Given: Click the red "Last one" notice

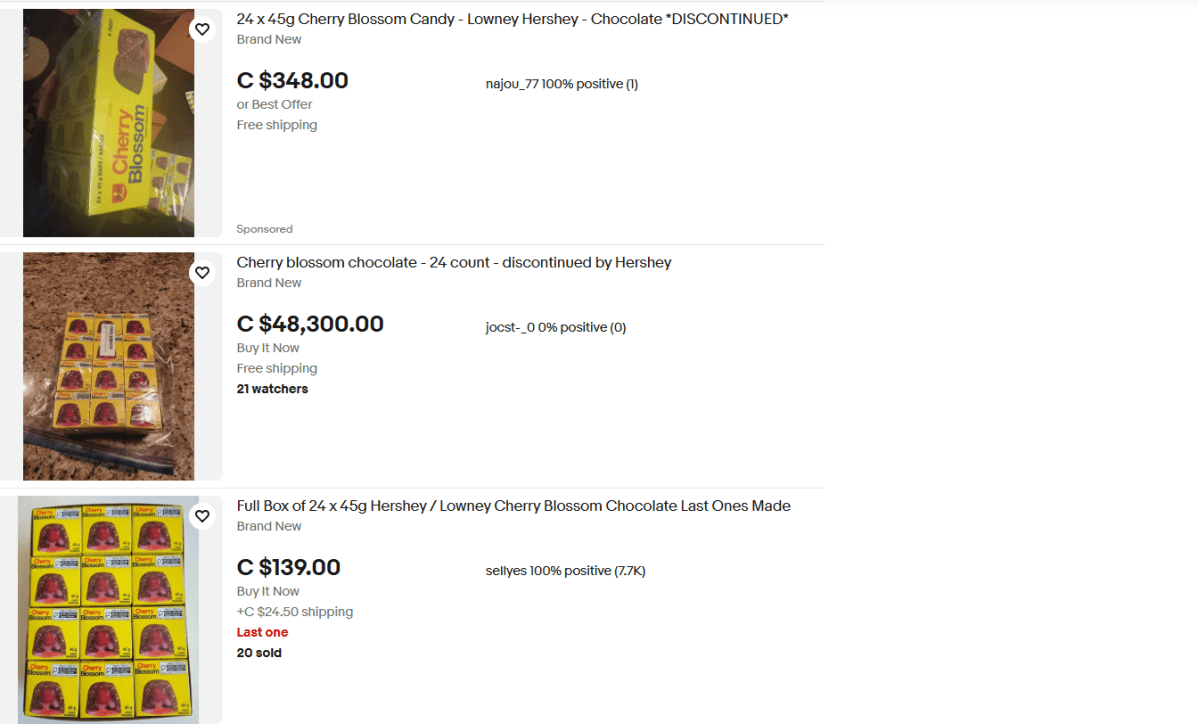Looking at the screenshot, I should click(x=262, y=632).
